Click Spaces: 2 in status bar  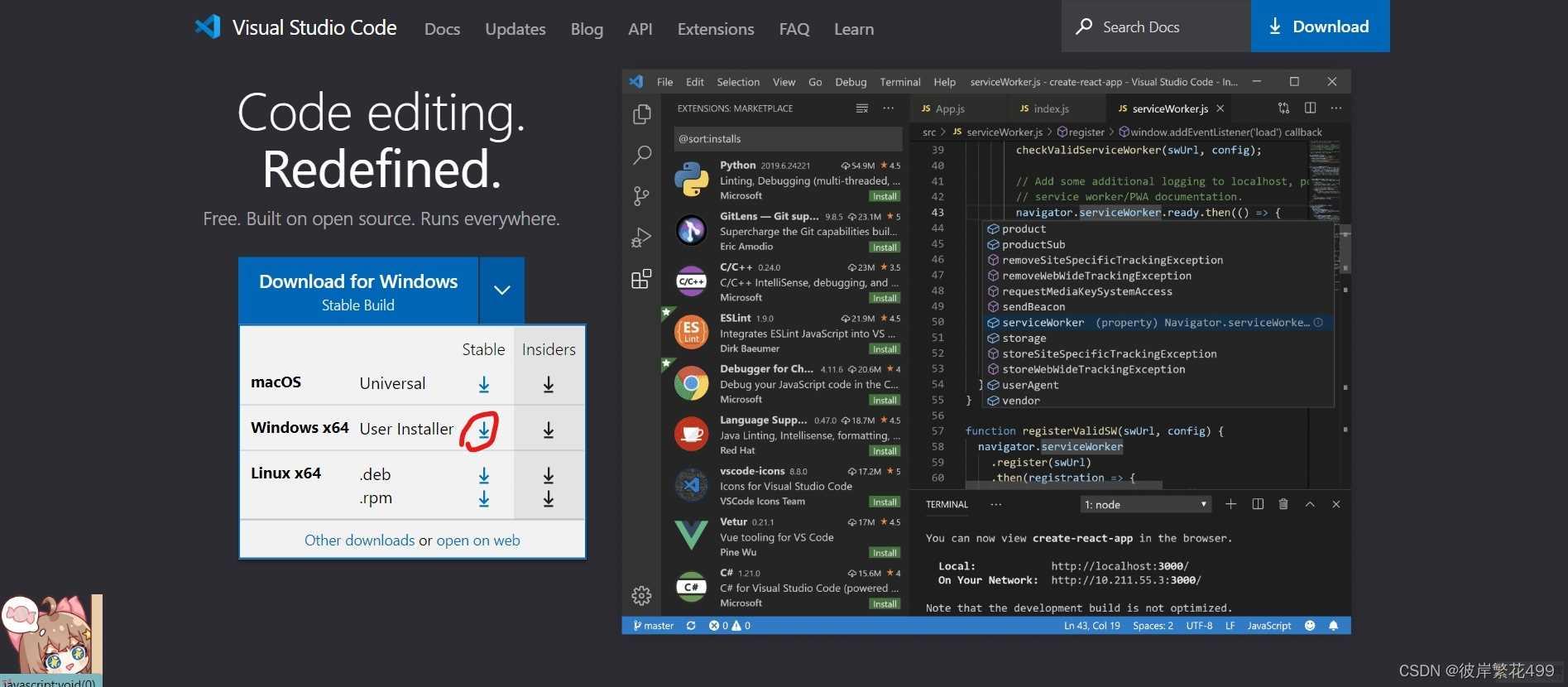1153,626
